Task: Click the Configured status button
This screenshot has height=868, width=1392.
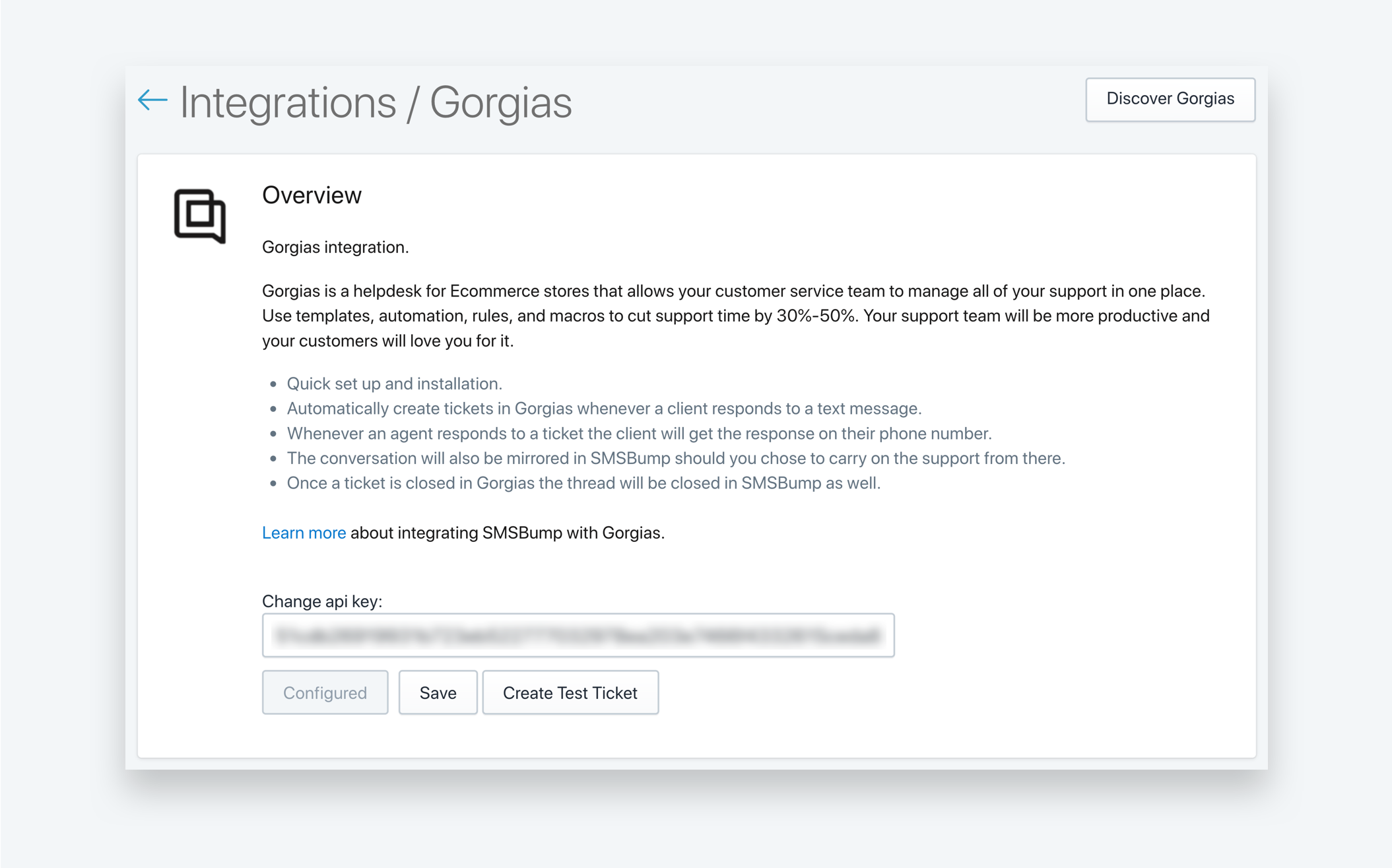Action: point(325,692)
